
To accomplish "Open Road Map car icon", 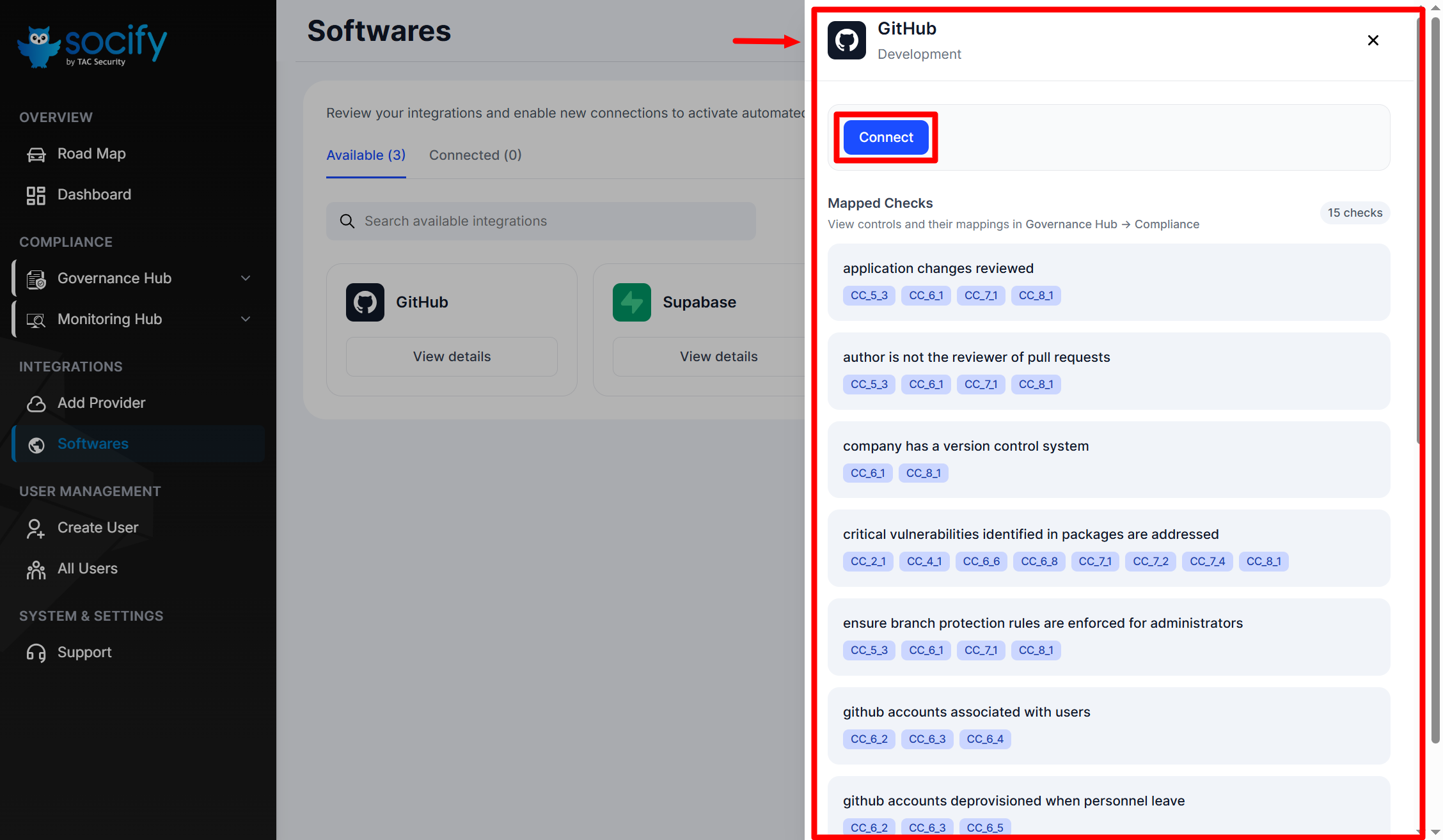I will 36,154.
